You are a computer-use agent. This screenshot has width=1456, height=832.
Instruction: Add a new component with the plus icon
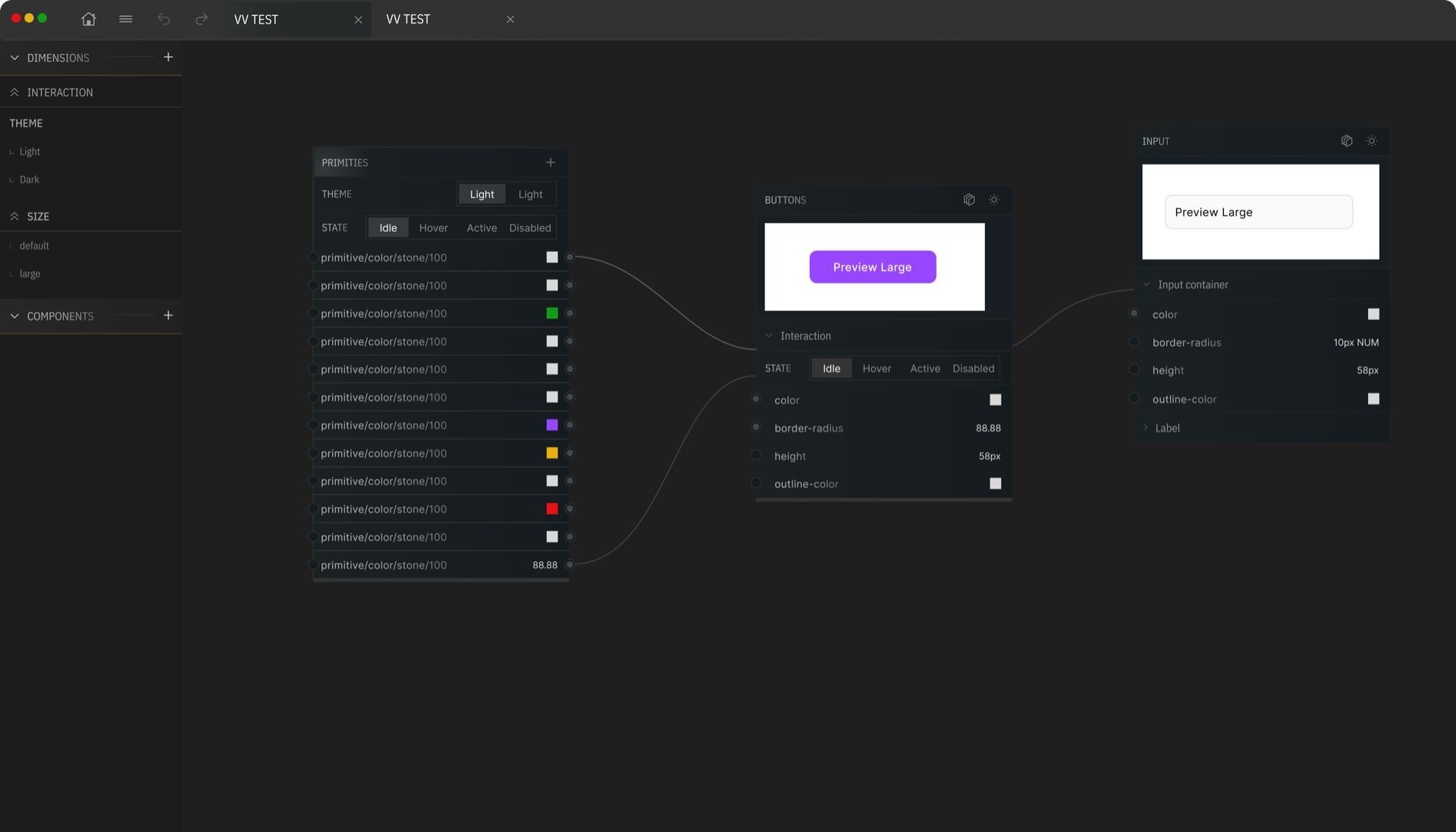(168, 316)
